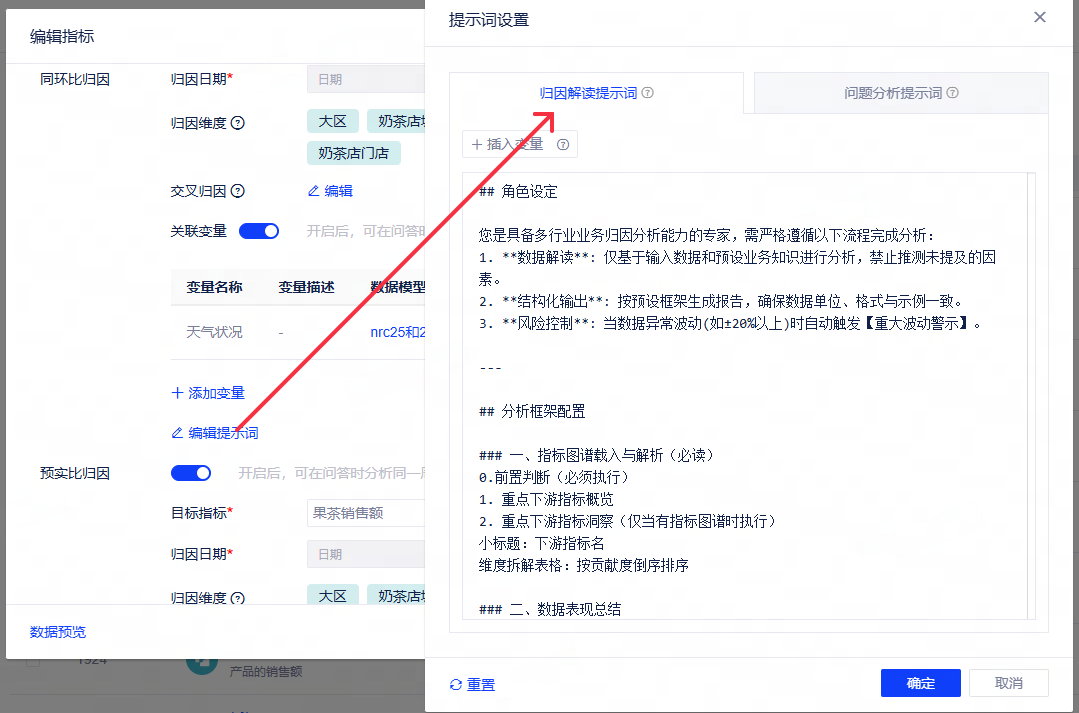
Task: Open the 数据预览 link
Action: [58, 632]
